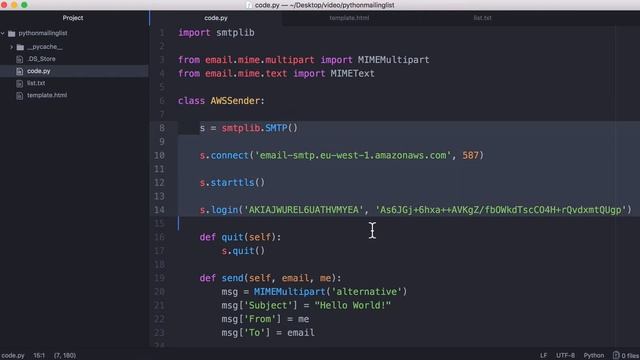Click the document icon in window title
Viewport: 640px width, 360px height.
click(x=249, y=5)
